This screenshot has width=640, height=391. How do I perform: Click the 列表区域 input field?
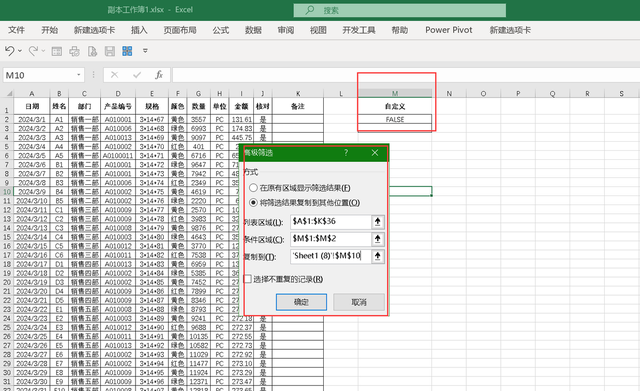(331, 222)
